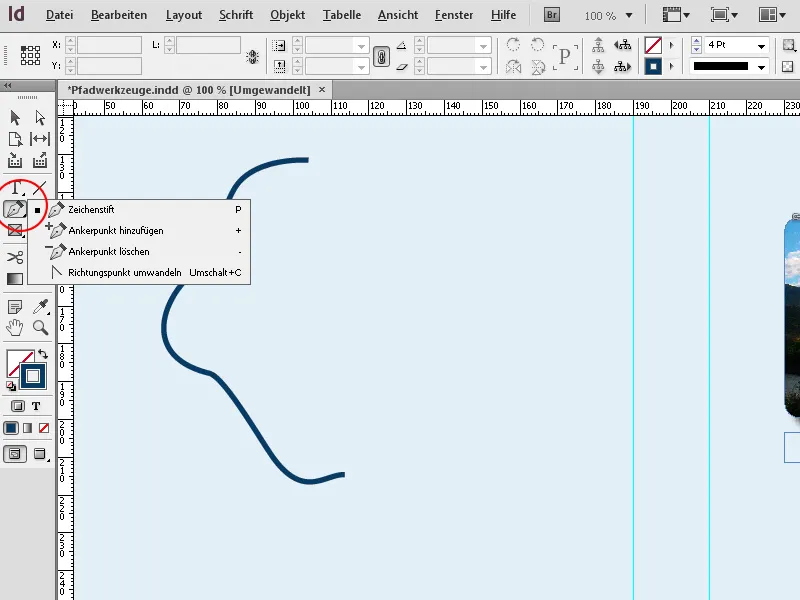Open the Ansicht menu

pos(398,15)
